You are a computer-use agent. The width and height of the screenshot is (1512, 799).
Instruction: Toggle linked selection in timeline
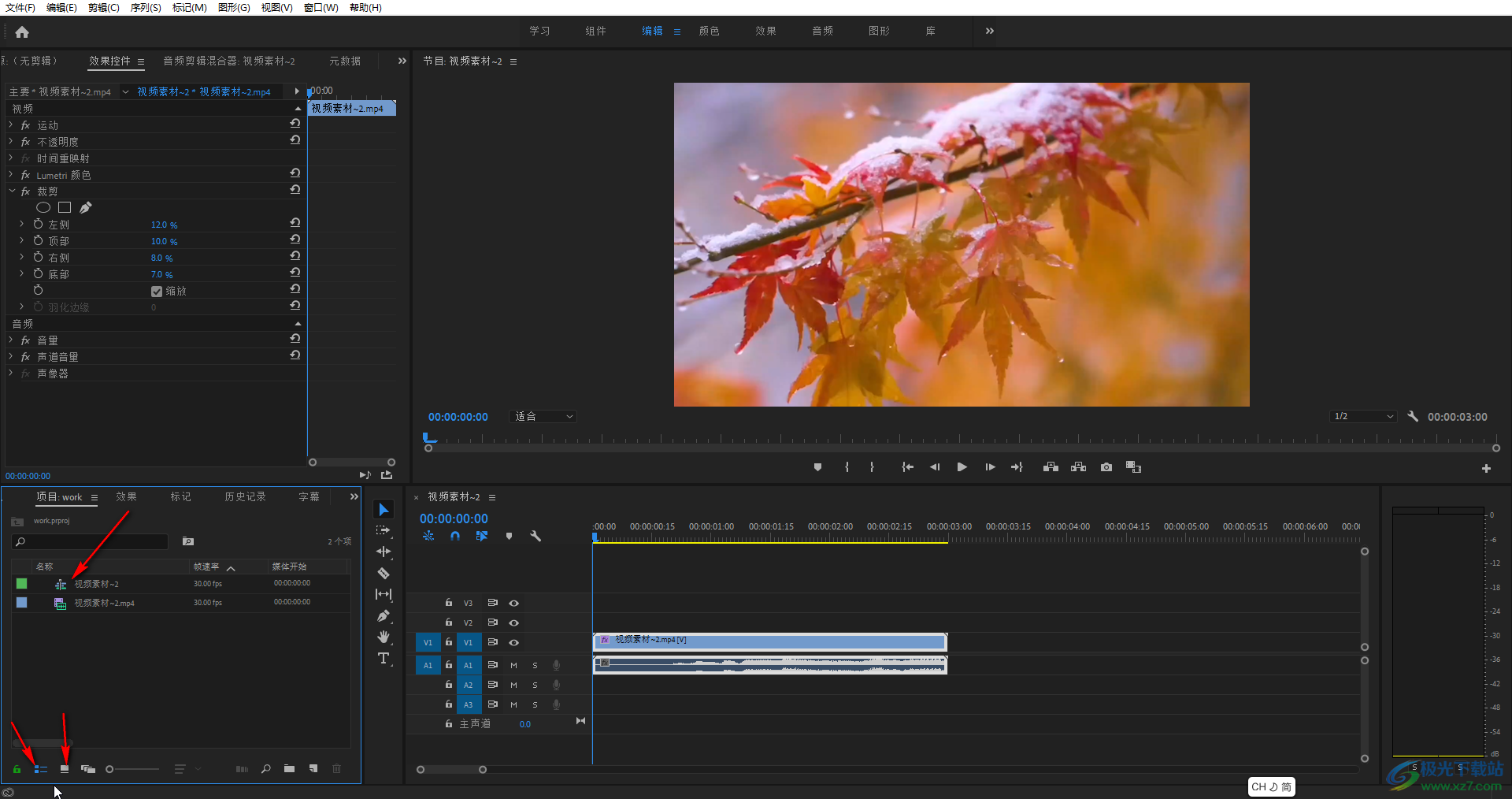pyautogui.click(x=482, y=536)
